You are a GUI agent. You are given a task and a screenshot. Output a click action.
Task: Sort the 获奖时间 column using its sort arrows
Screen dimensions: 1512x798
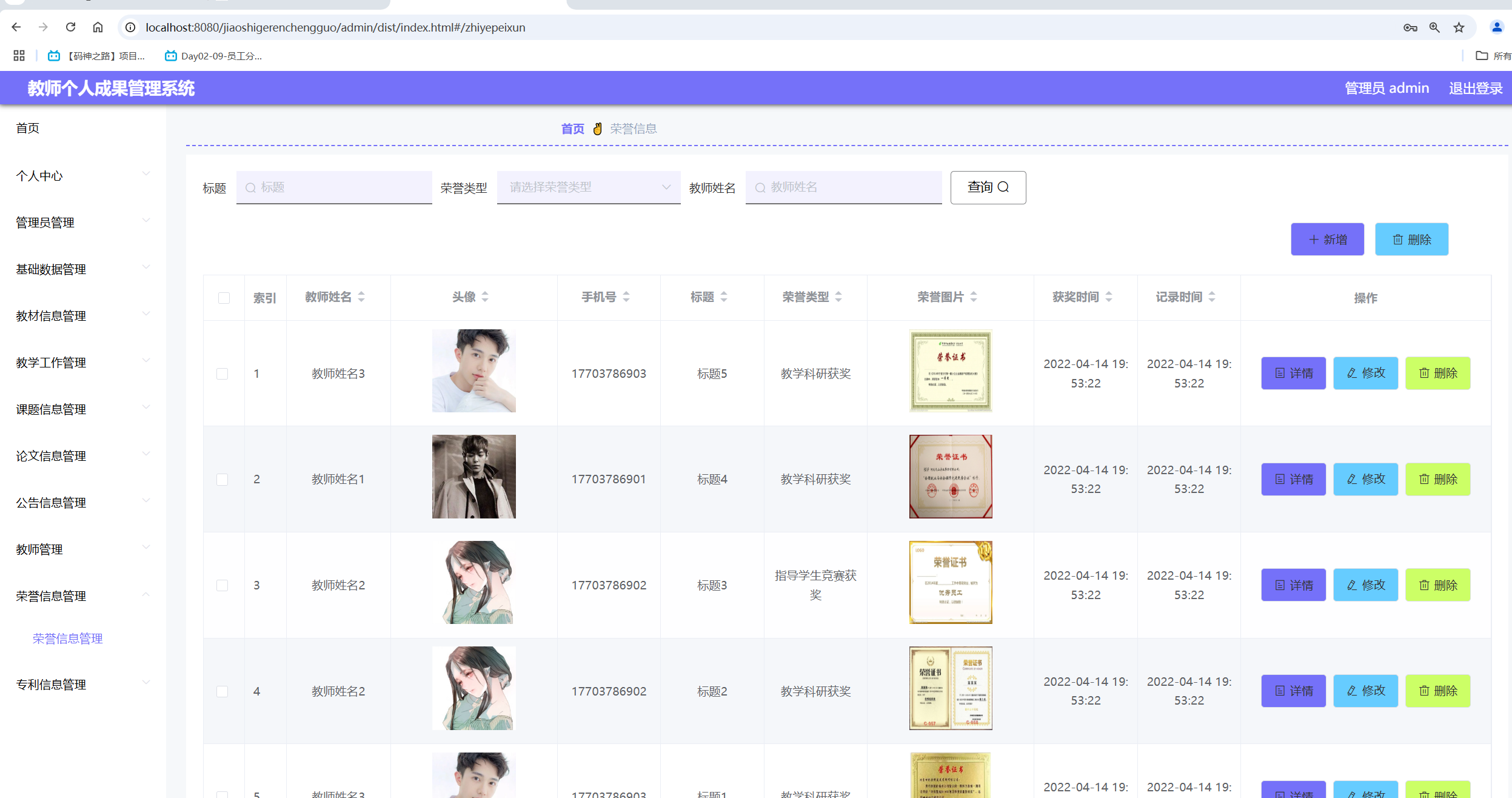pyautogui.click(x=1109, y=297)
